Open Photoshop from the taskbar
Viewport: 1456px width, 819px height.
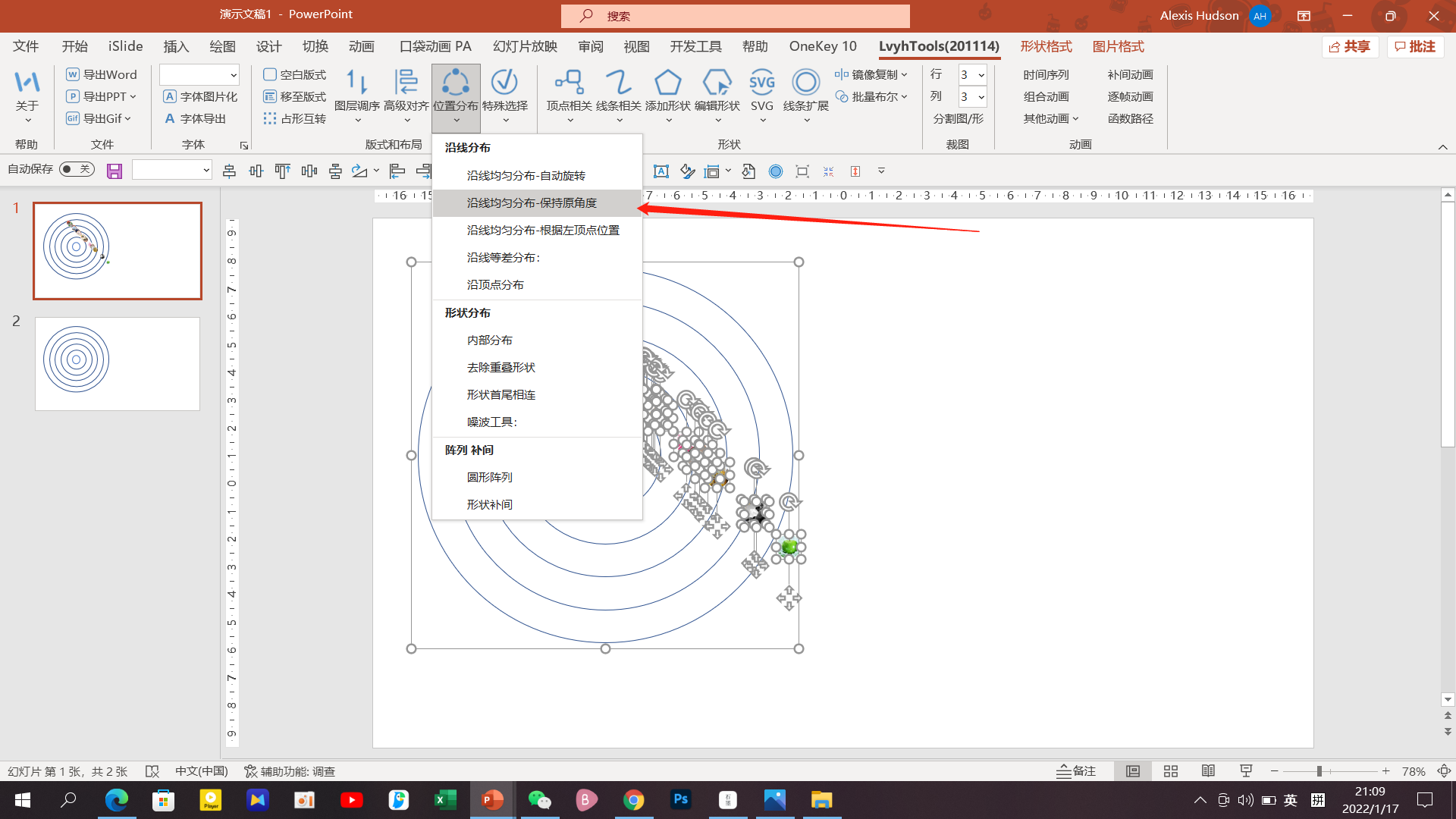tap(680, 799)
